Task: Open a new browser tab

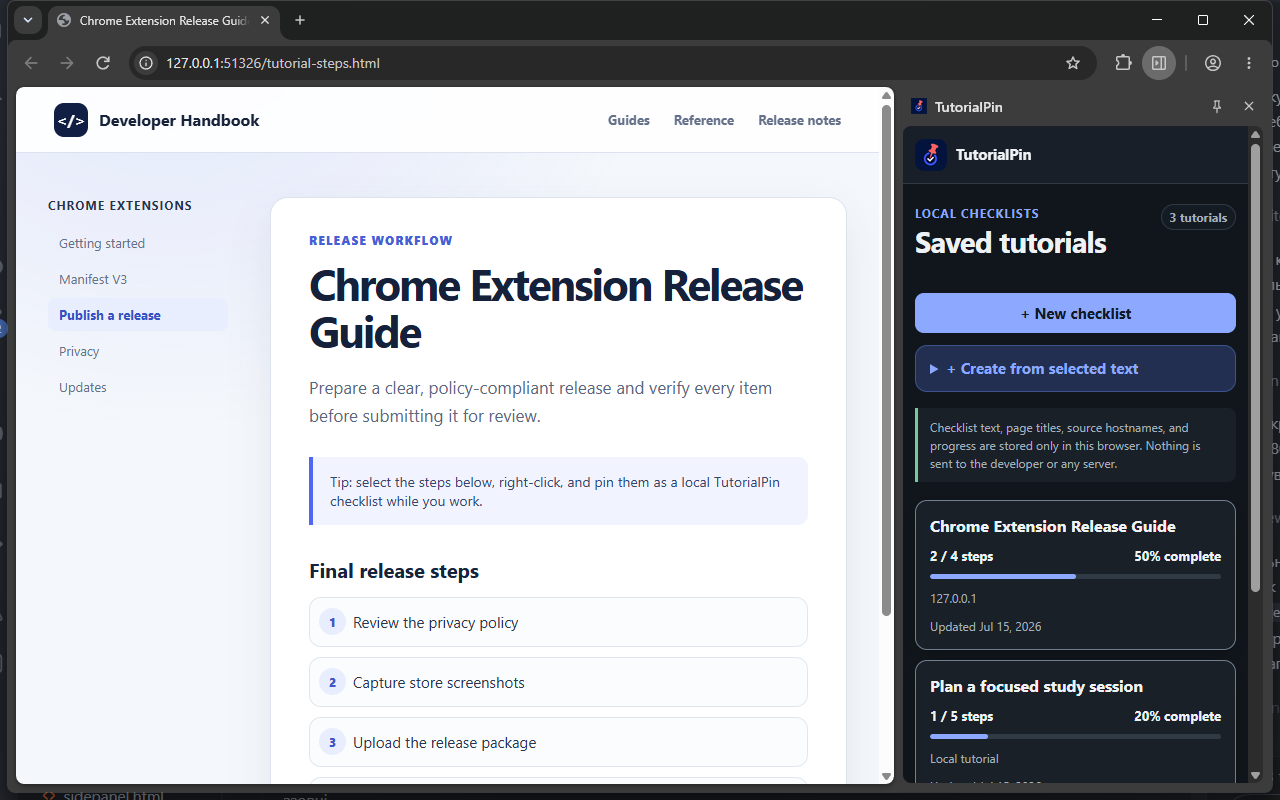Action: [x=300, y=20]
